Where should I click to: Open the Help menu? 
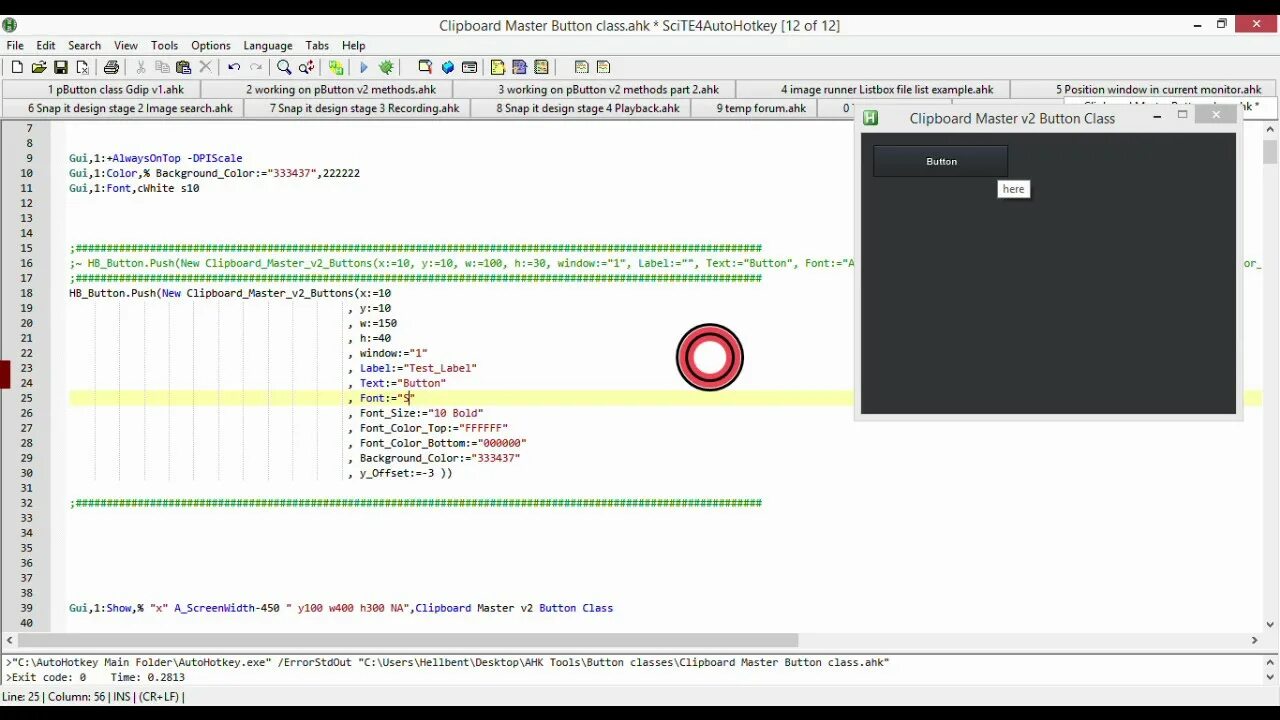(354, 45)
